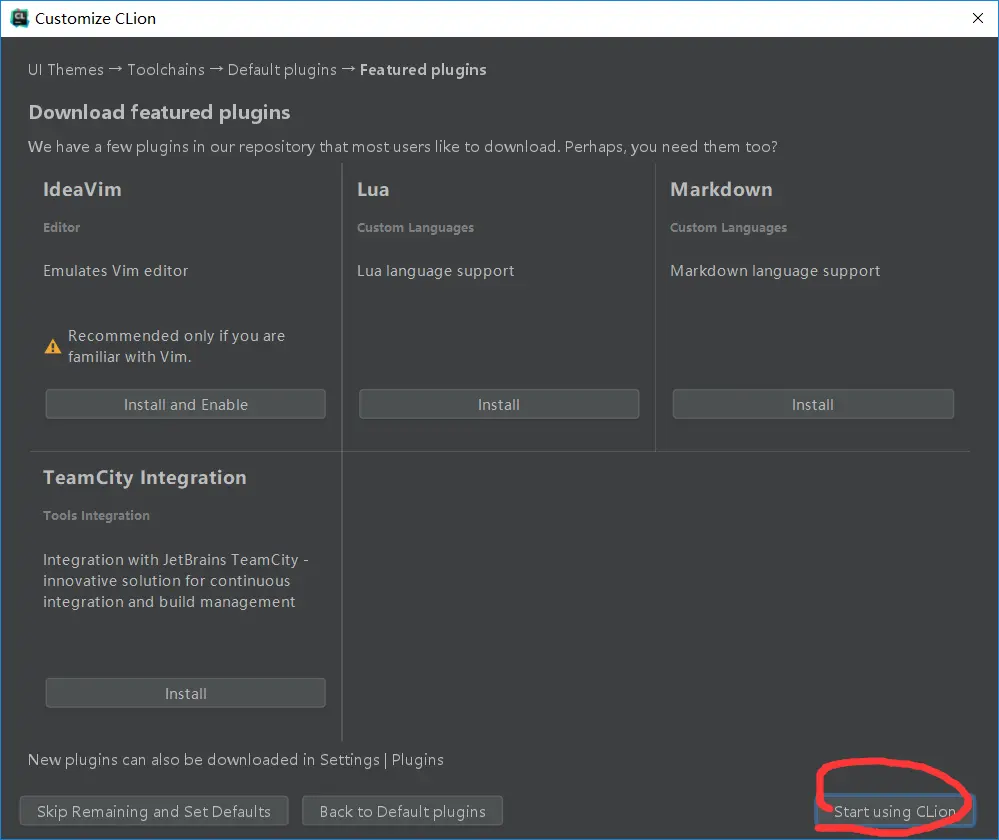This screenshot has height=840, width=999.
Task: Click 'Recommended only if you are familiar' warning
Action: pos(176,346)
